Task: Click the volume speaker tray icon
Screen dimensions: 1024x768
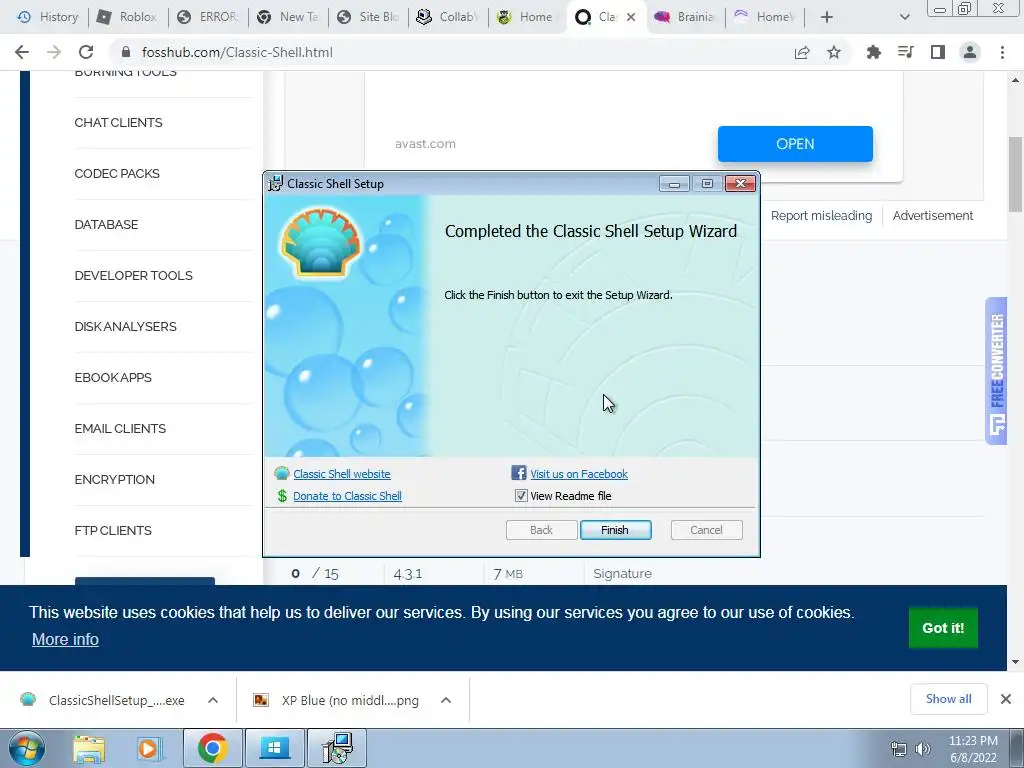Action: pos(922,749)
